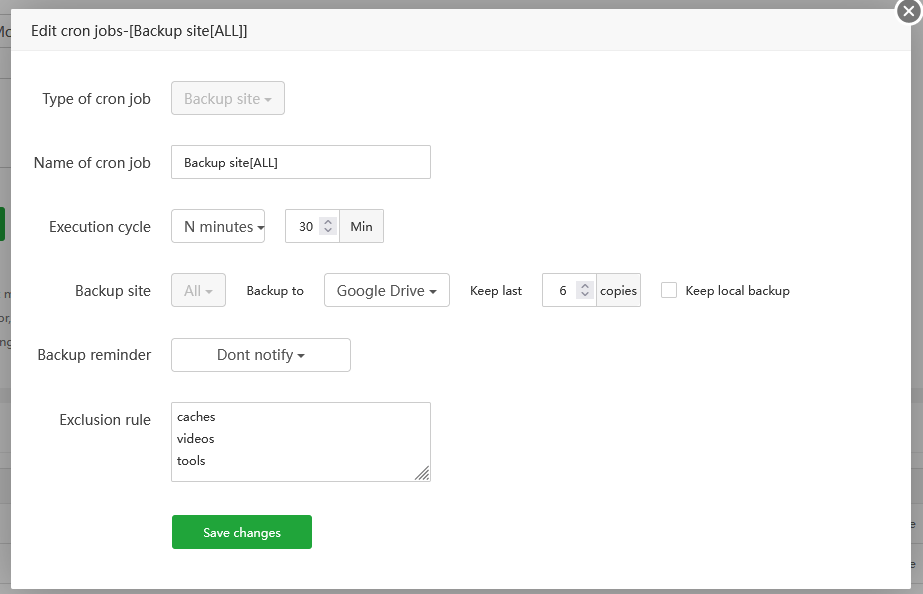Viewport: 923px width, 594px height.
Task: Click the Keep last copies number field
Action: pos(560,291)
